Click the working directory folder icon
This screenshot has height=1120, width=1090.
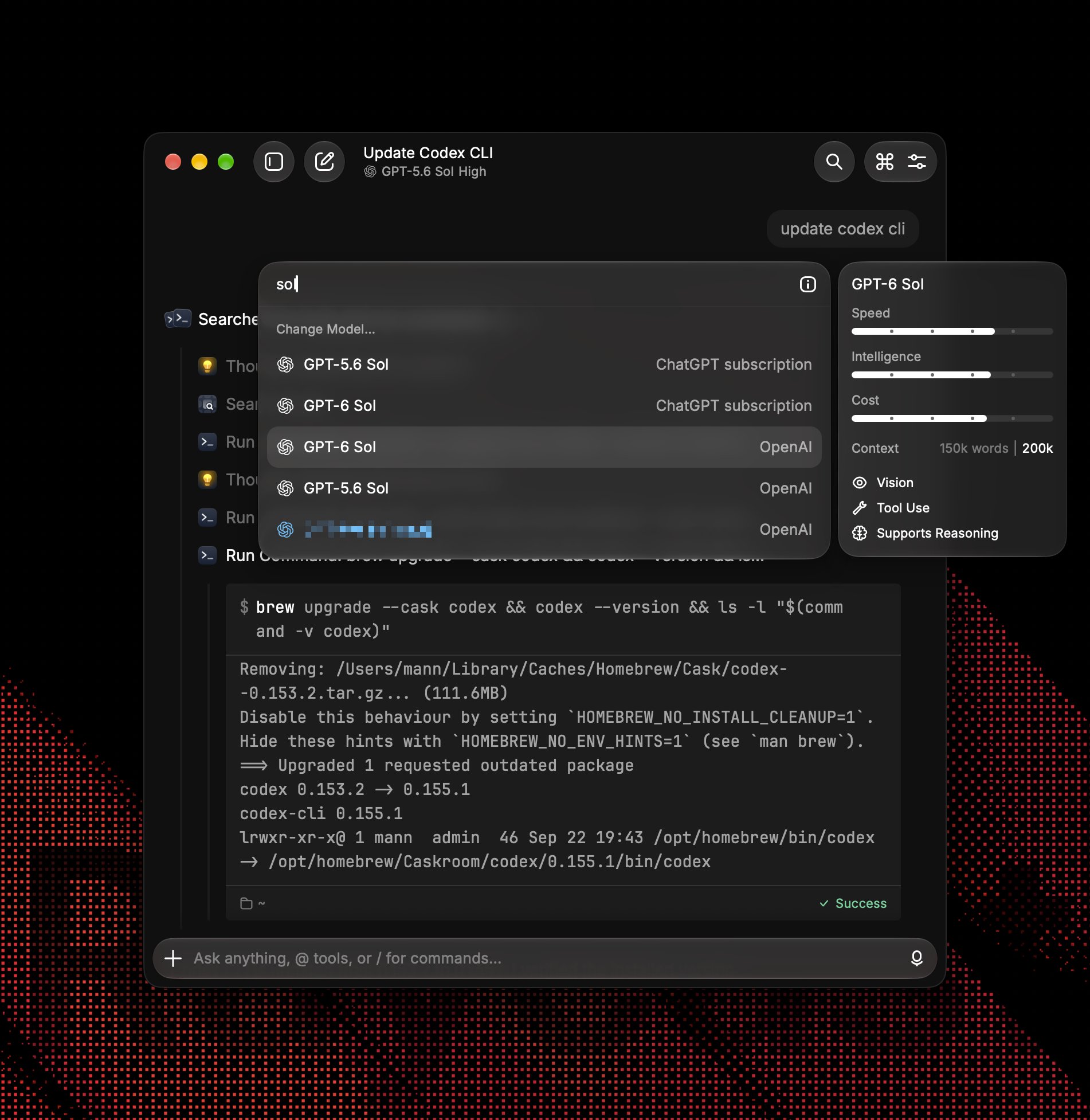pos(246,904)
